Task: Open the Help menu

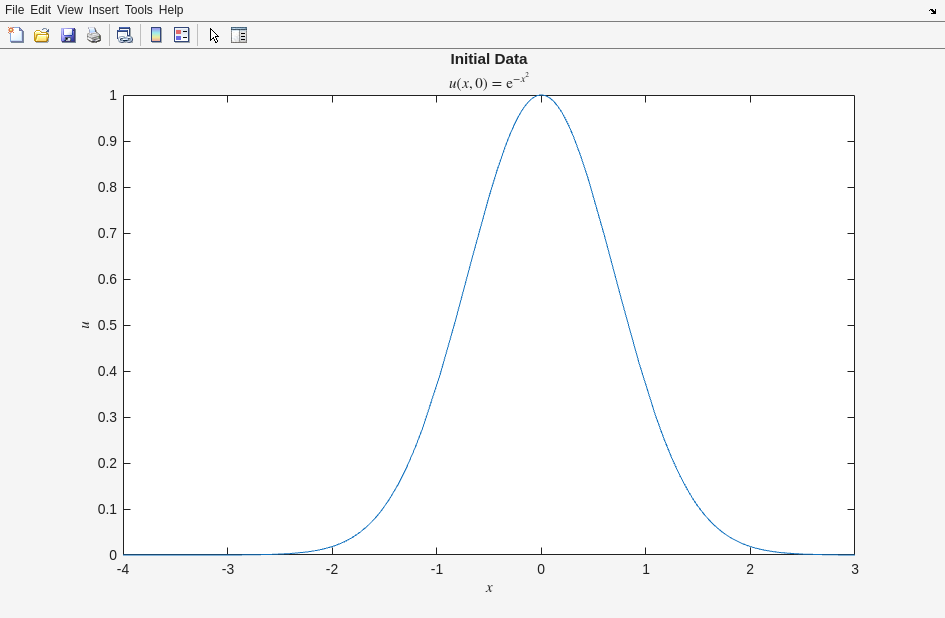Action: (x=171, y=10)
